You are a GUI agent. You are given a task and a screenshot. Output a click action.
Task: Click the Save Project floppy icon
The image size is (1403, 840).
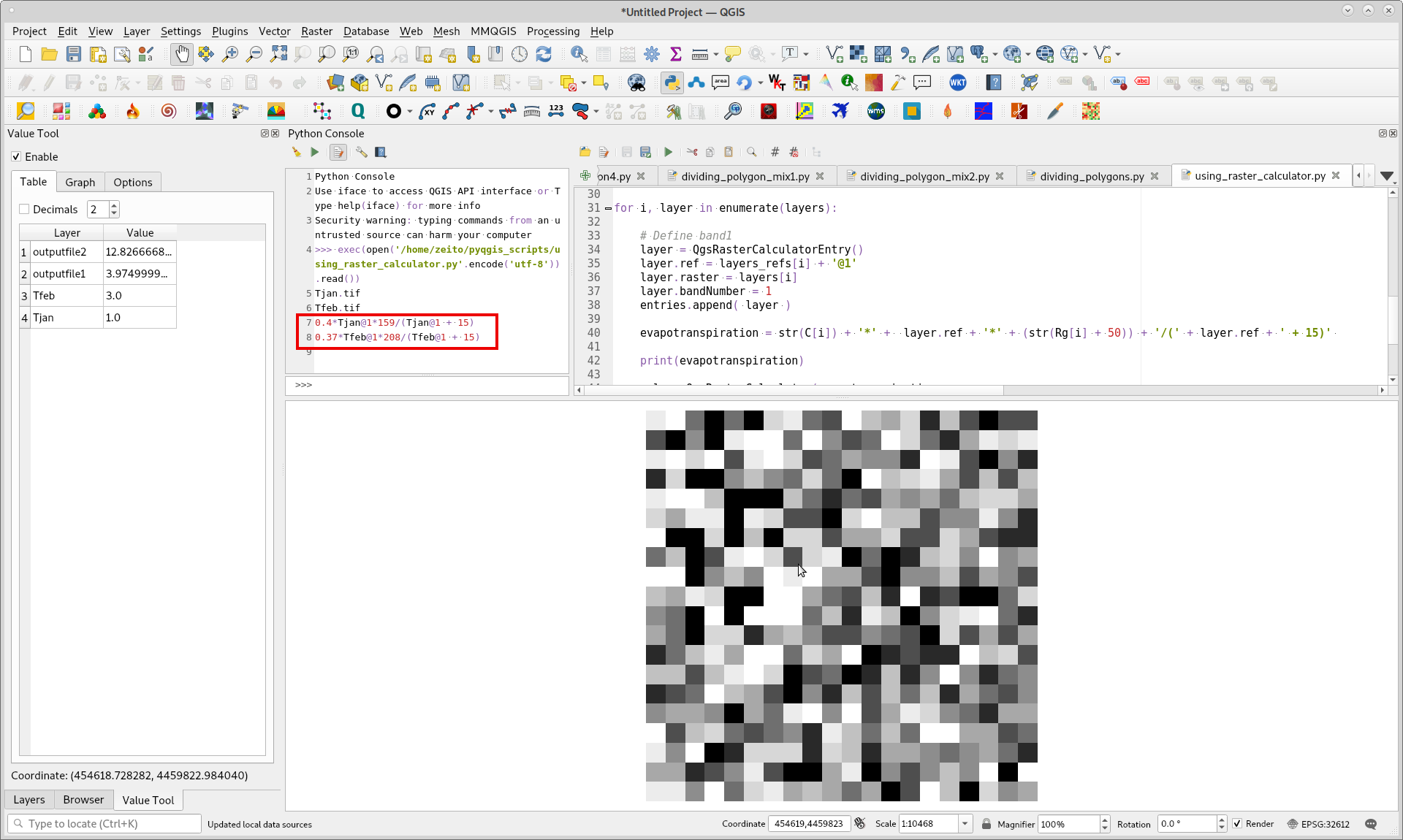coord(74,54)
